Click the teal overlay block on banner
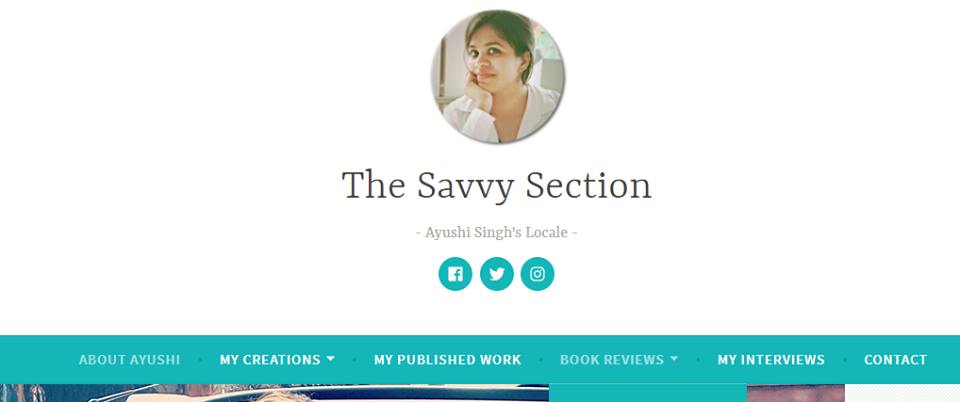The width and height of the screenshot is (960, 402). click(648, 393)
